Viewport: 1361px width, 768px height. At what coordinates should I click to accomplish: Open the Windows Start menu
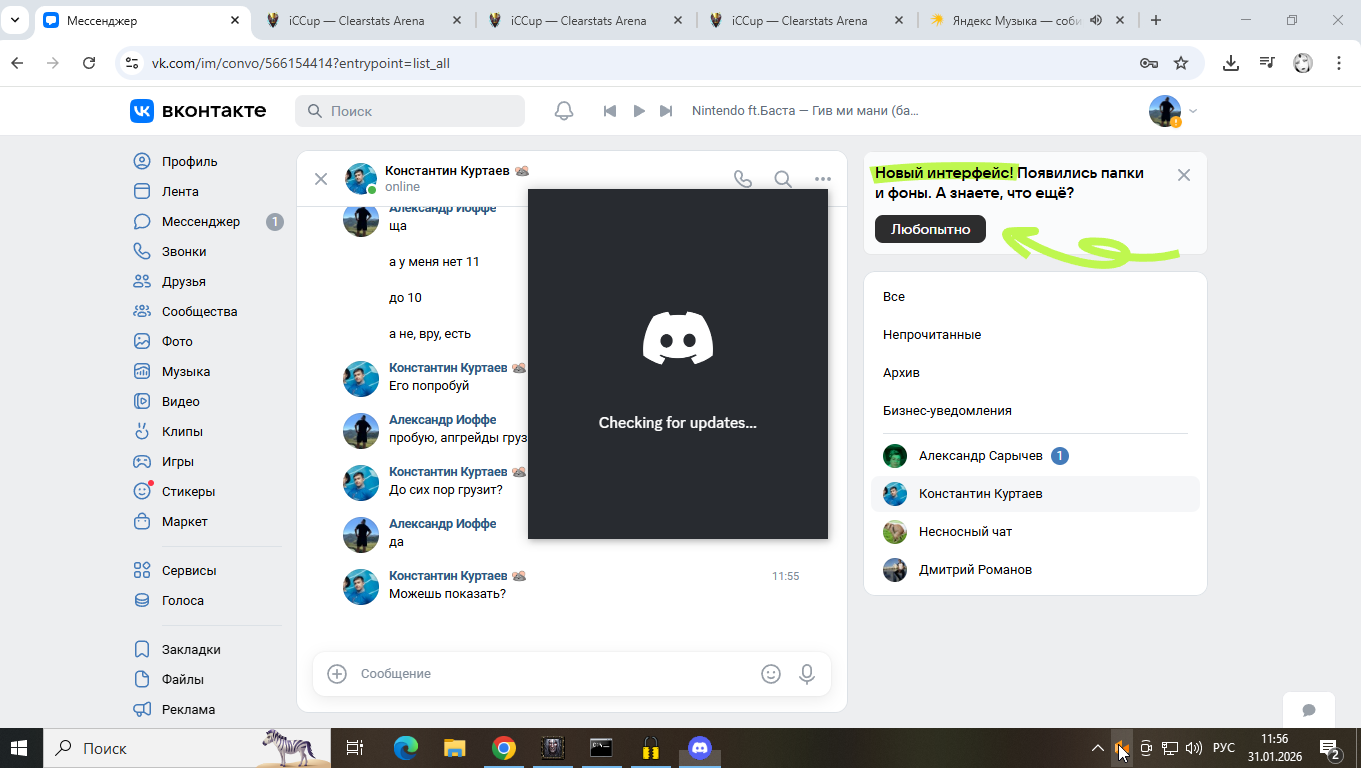point(20,748)
